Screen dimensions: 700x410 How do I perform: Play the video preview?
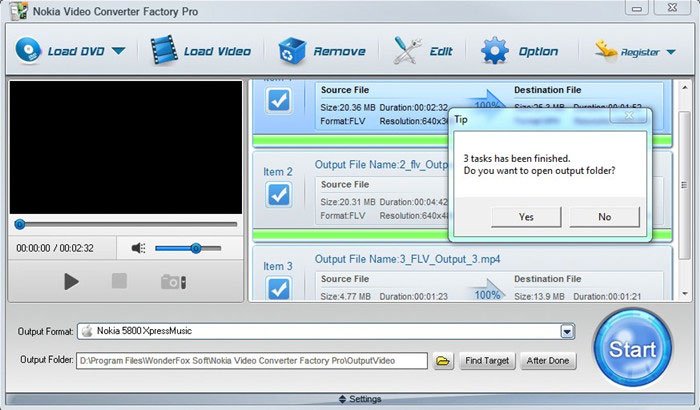click(x=71, y=281)
